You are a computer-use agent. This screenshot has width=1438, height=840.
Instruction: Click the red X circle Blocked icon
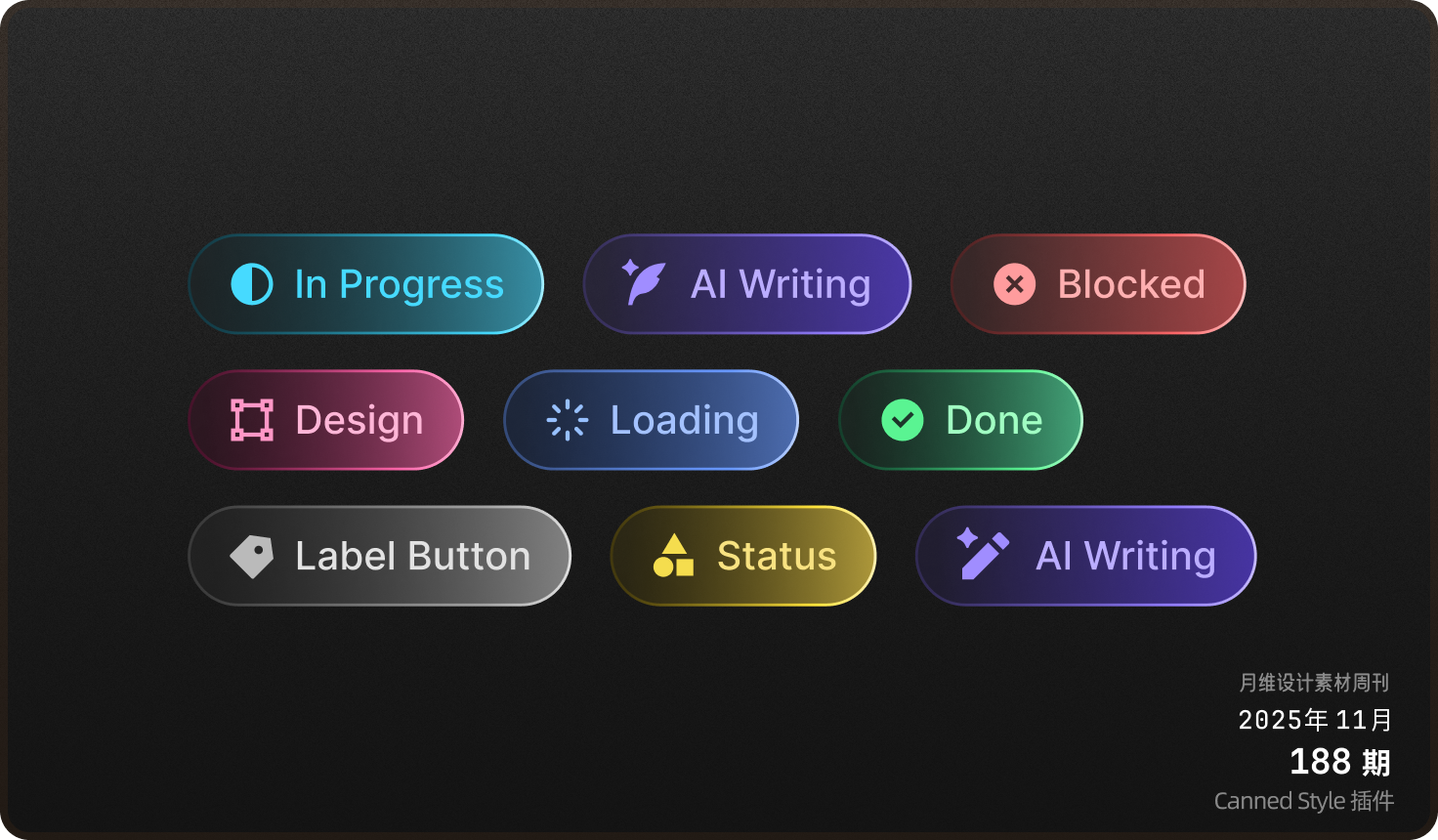pyautogui.click(x=1015, y=284)
